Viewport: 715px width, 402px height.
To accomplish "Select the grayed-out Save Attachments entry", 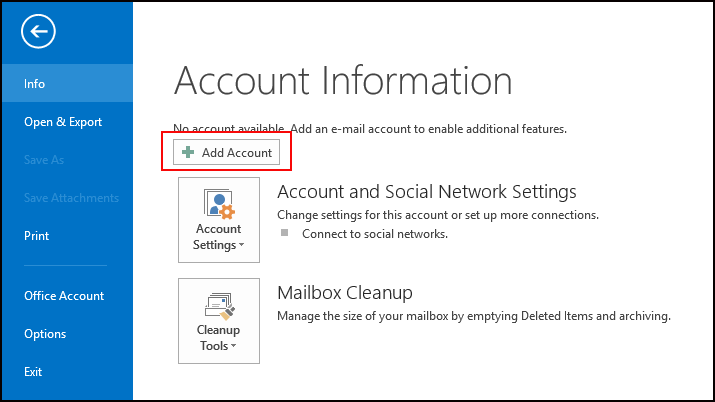I will (71, 198).
